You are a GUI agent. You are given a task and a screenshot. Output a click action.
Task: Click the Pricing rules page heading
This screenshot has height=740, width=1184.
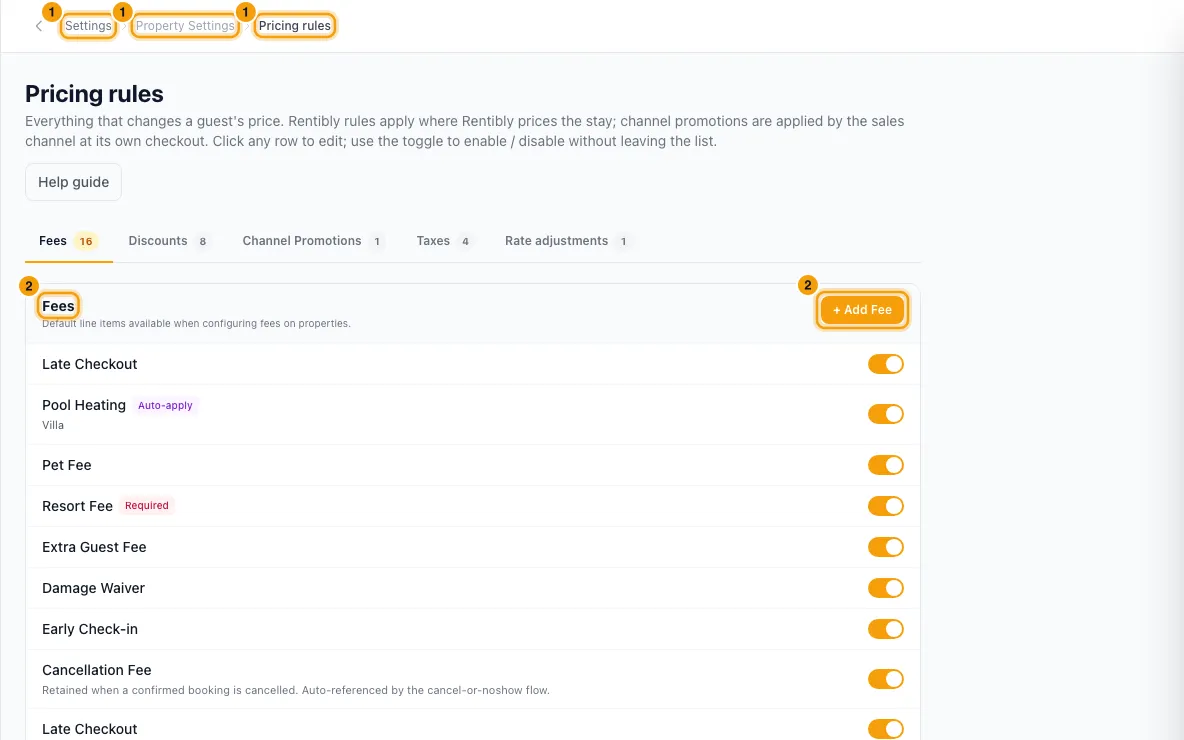94,94
